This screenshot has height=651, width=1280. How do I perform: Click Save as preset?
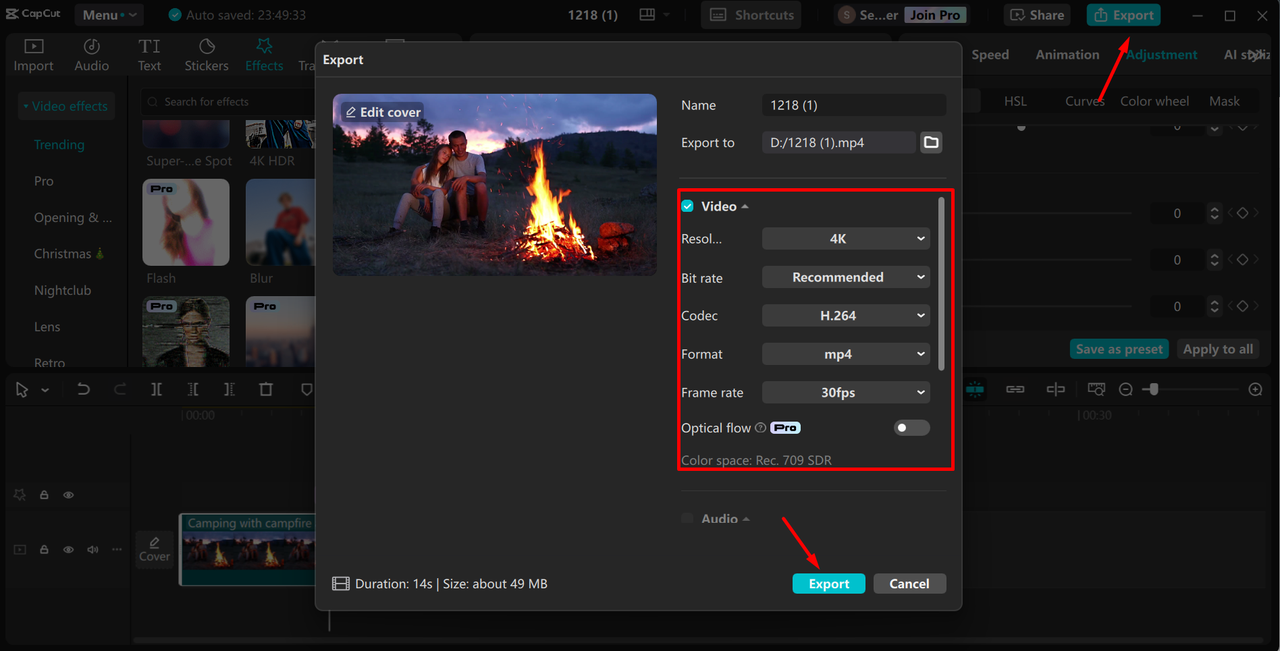tap(1119, 349)
